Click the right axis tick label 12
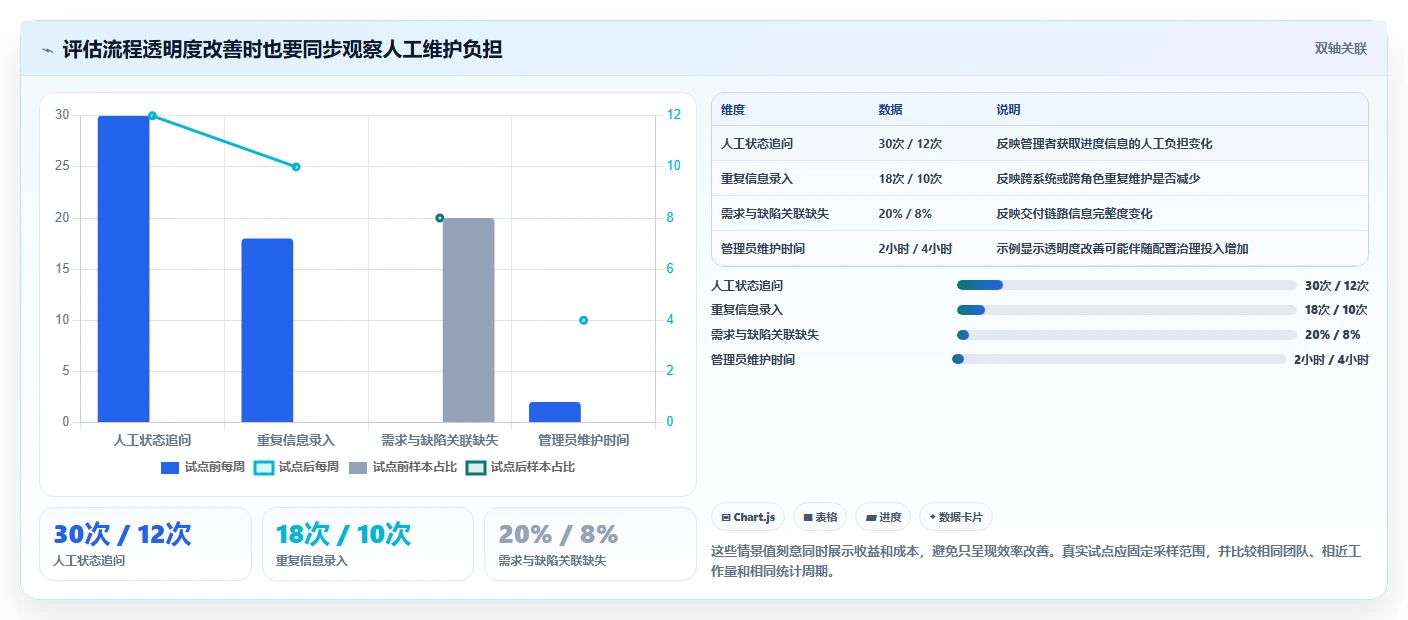 (x=674, y=115)
